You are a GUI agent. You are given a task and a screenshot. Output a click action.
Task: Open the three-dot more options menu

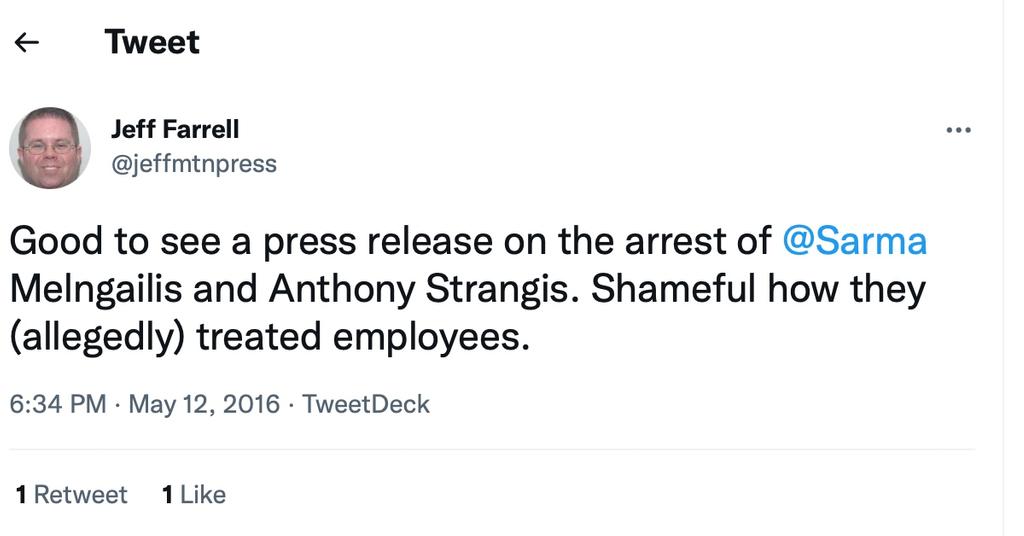coord(958,130)
